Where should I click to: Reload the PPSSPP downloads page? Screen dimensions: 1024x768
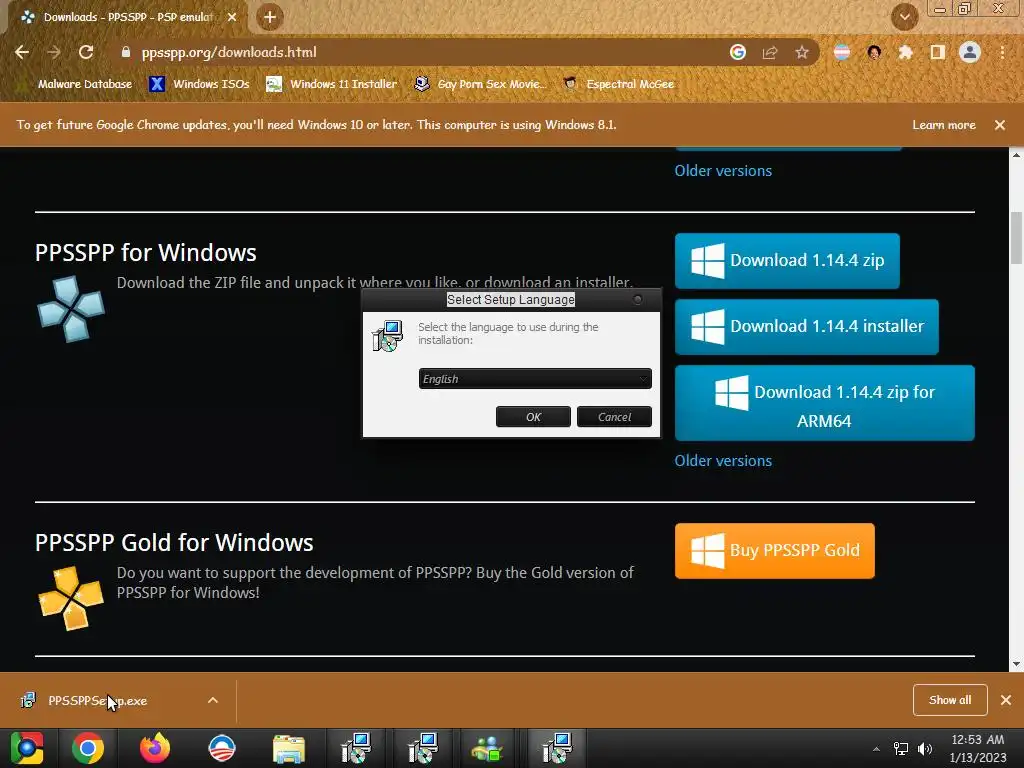pos(86,52)
